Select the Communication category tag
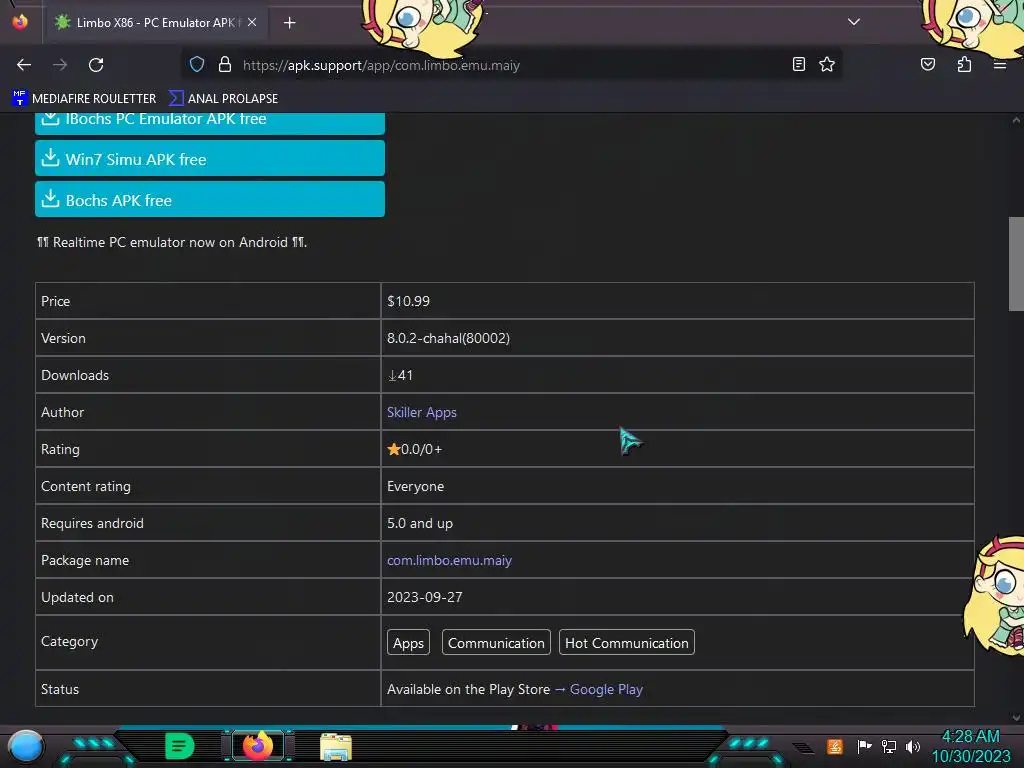 pos(496,643)
